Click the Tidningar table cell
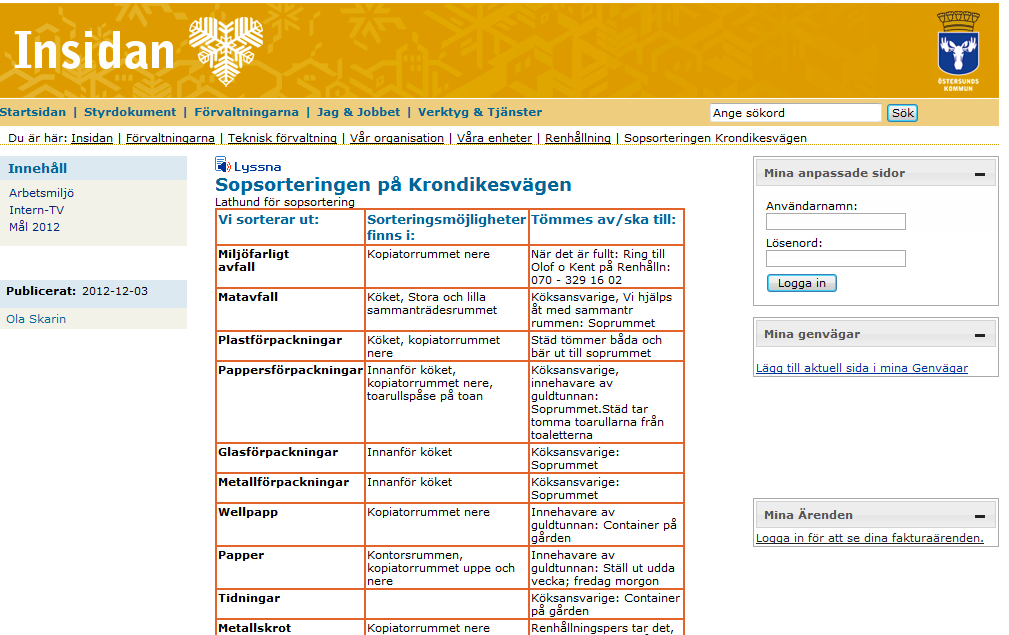 click(x=291, y=604)
